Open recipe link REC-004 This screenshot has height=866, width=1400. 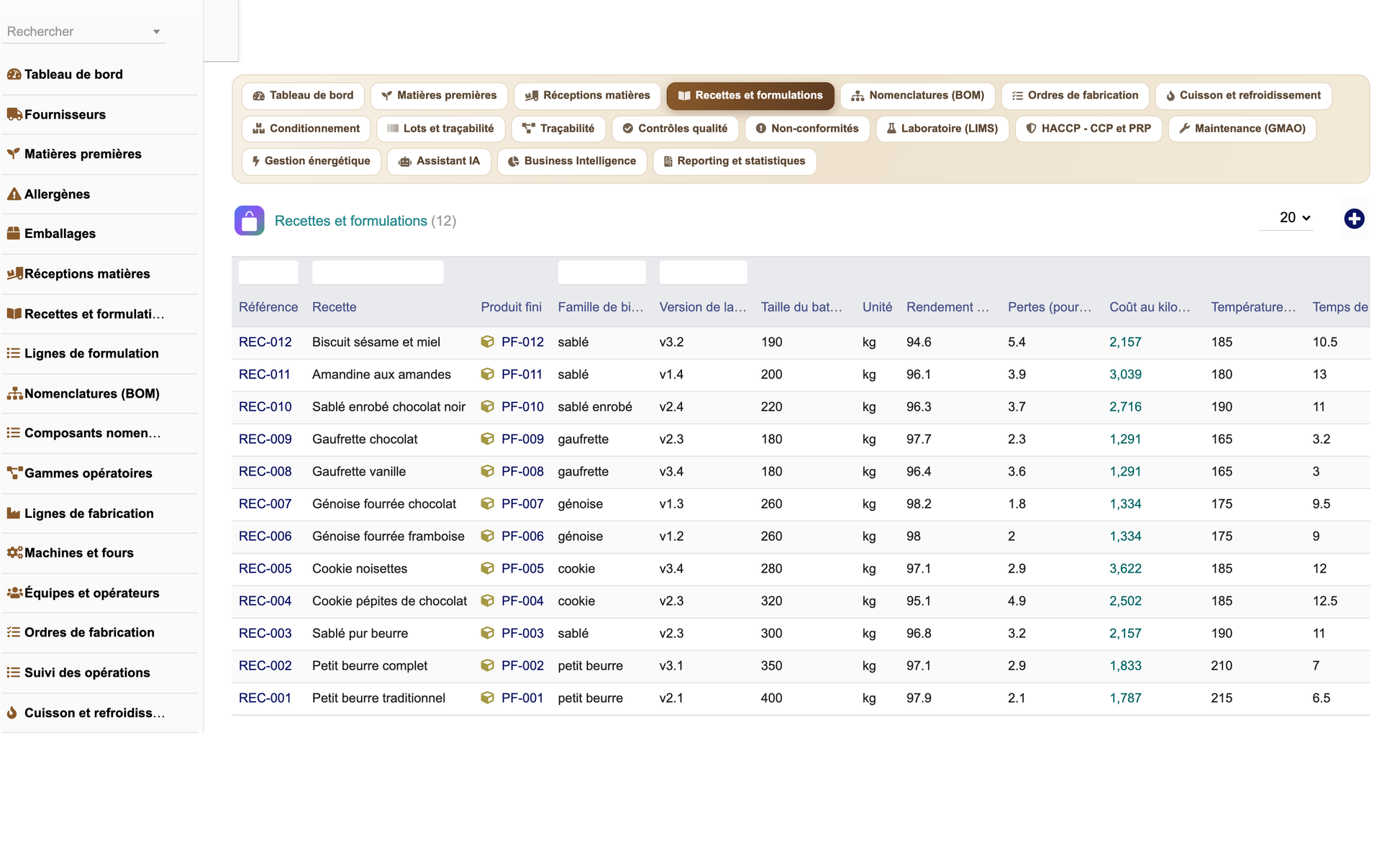tap(265, 601)
